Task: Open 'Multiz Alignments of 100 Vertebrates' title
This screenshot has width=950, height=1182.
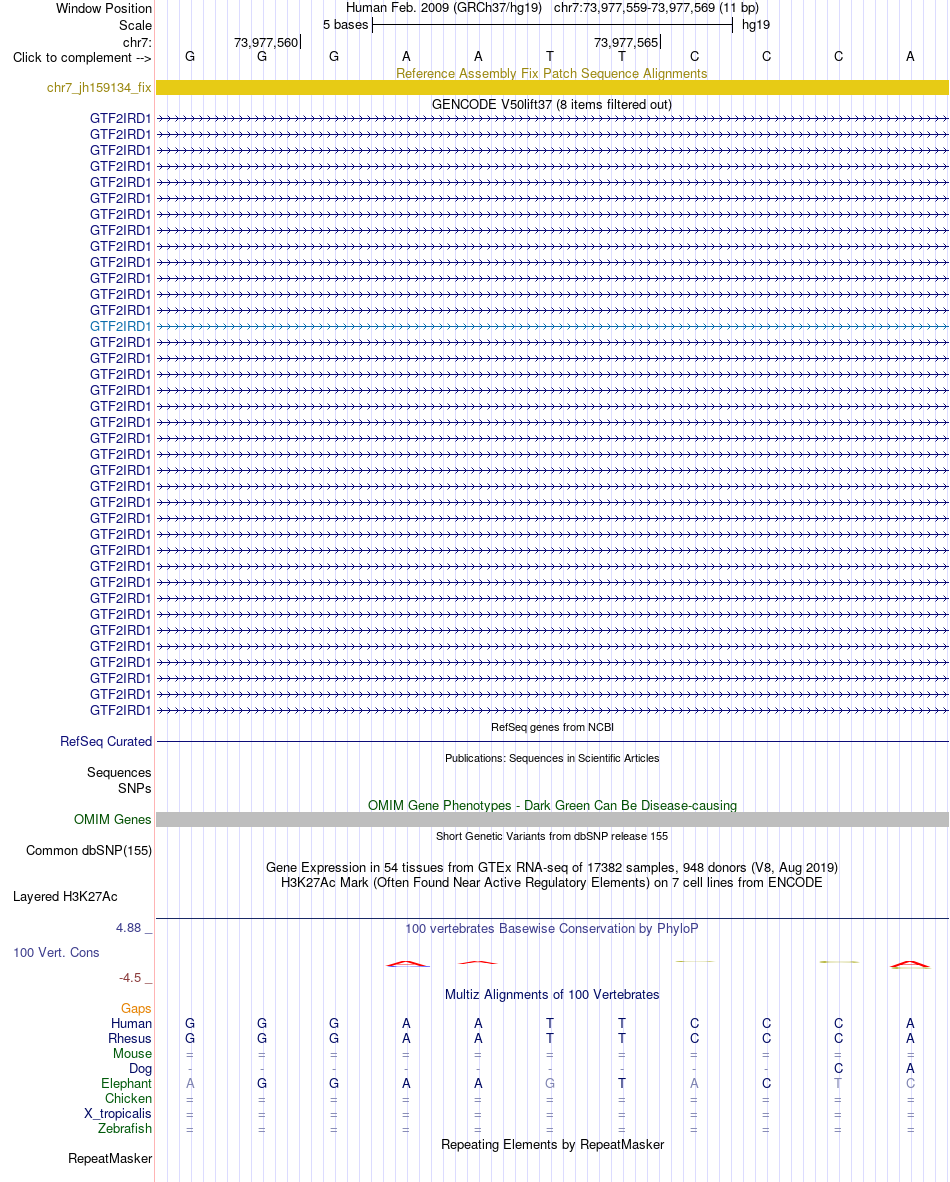Action: point(552,995)
